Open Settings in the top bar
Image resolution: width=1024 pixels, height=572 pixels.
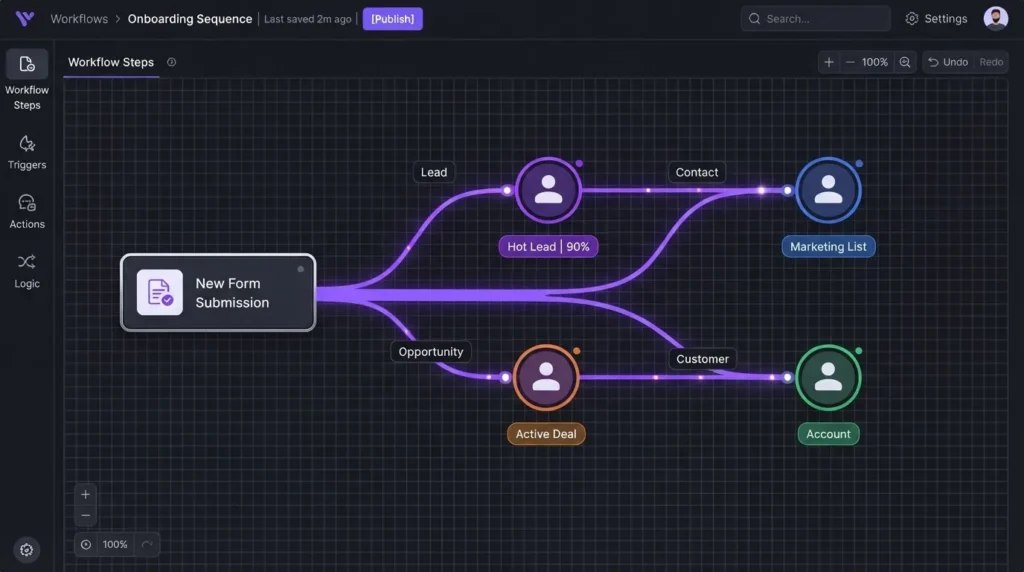click(936, 18)
